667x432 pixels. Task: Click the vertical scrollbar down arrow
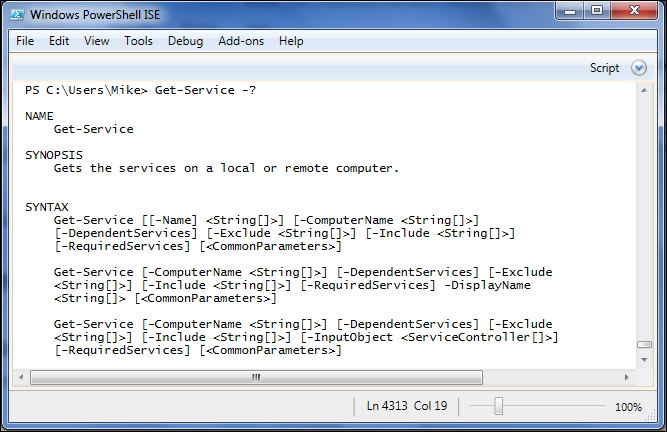(x=644, y=360)
